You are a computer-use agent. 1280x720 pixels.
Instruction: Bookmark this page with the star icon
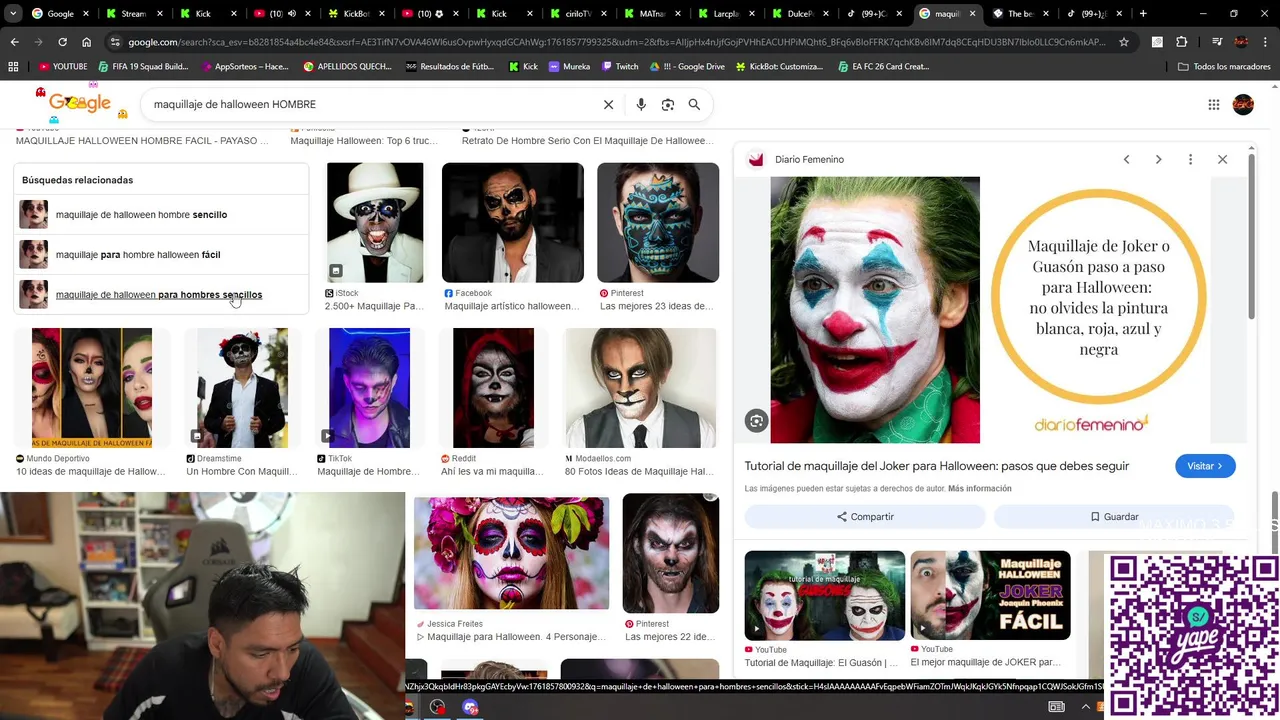[1124, 42]
